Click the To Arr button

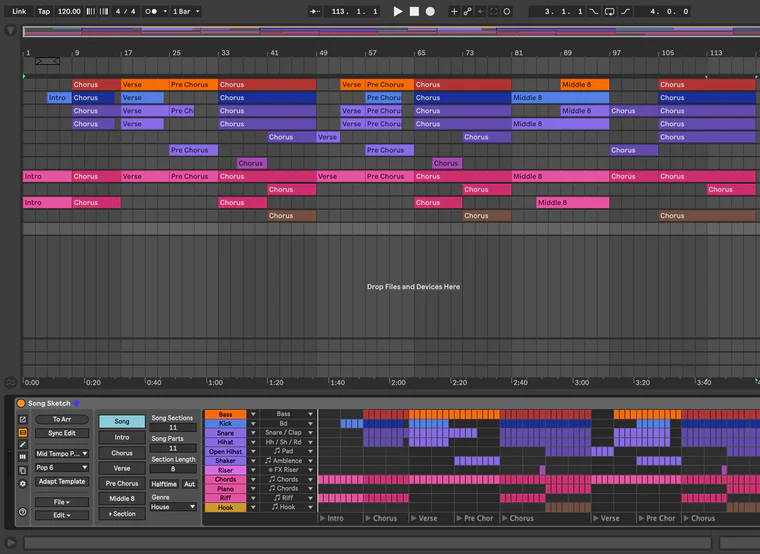pos(62,420)
